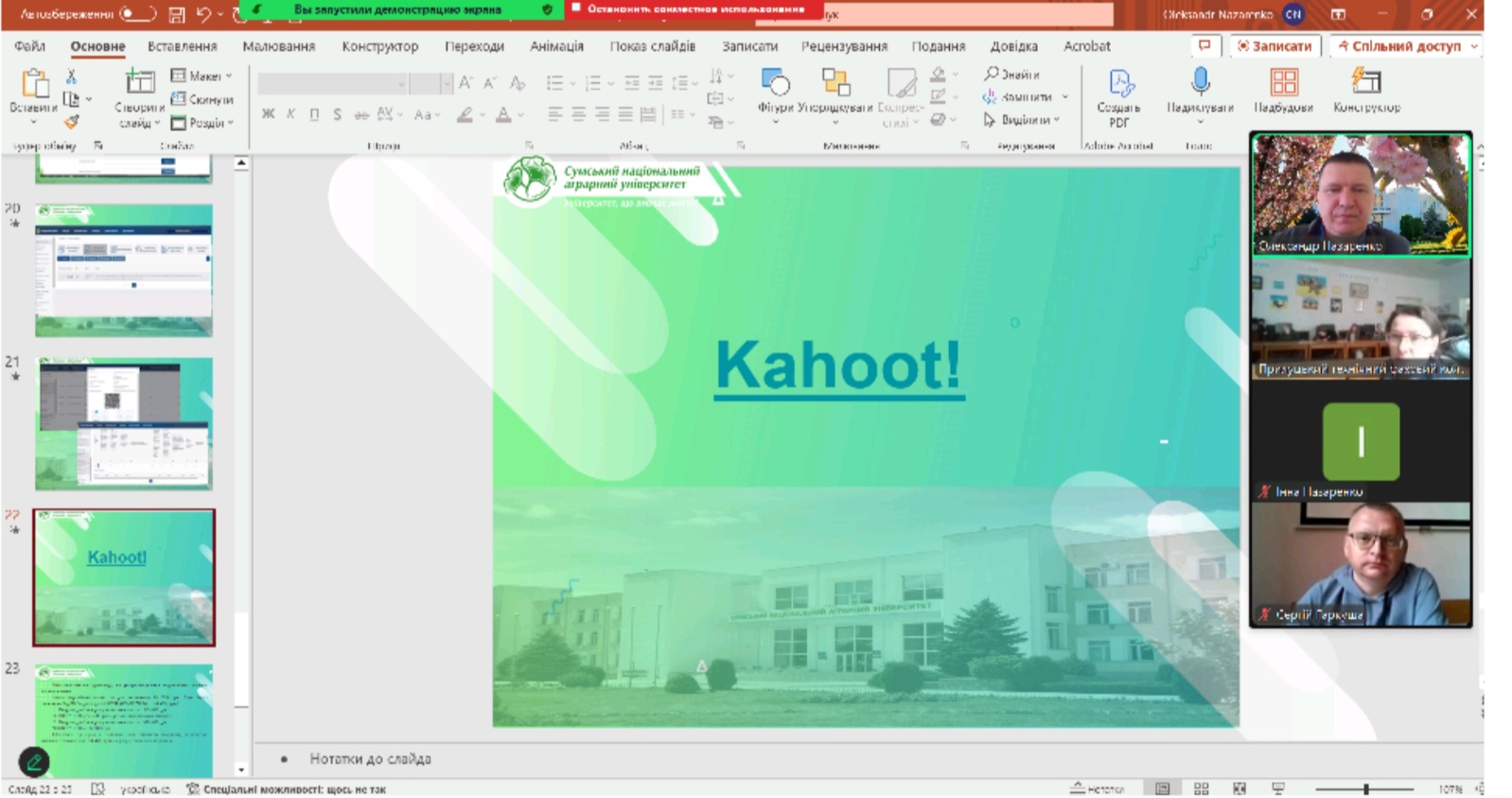Cut selection with the scissors icon

pyautogui.click(x=71, y=77)
